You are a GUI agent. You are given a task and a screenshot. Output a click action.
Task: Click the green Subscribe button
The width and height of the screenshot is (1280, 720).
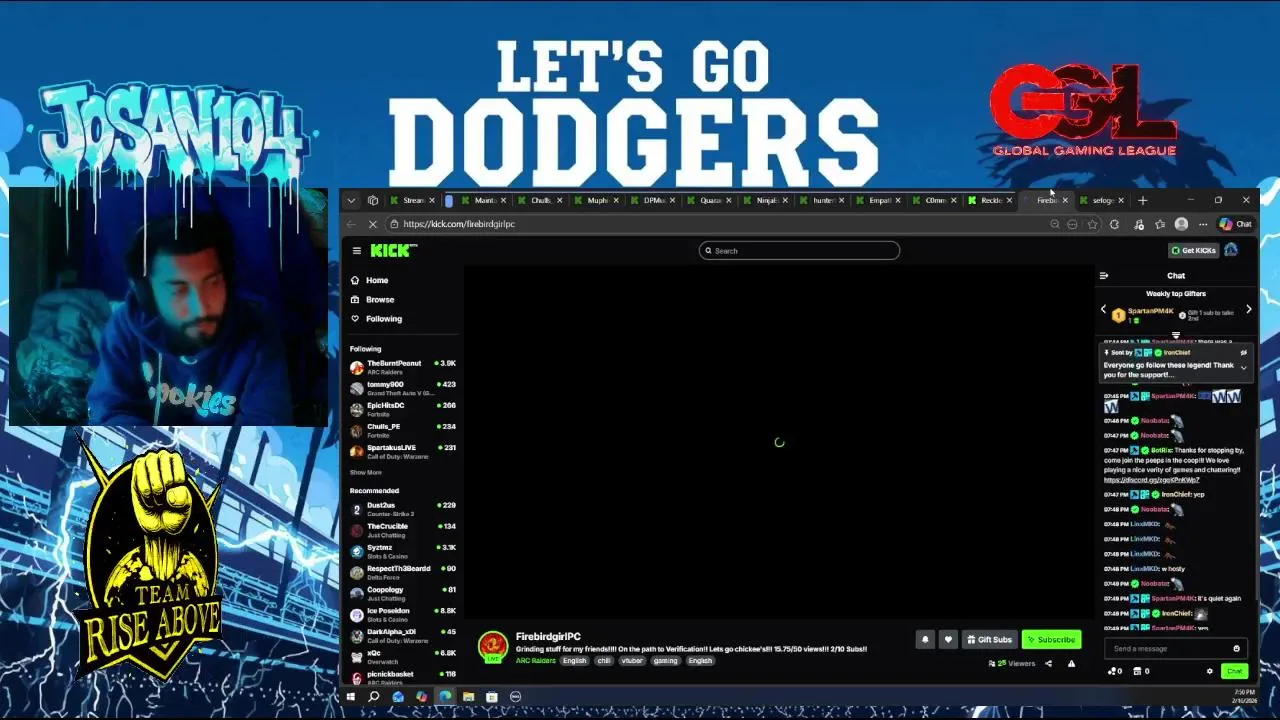click(1051, 640)
